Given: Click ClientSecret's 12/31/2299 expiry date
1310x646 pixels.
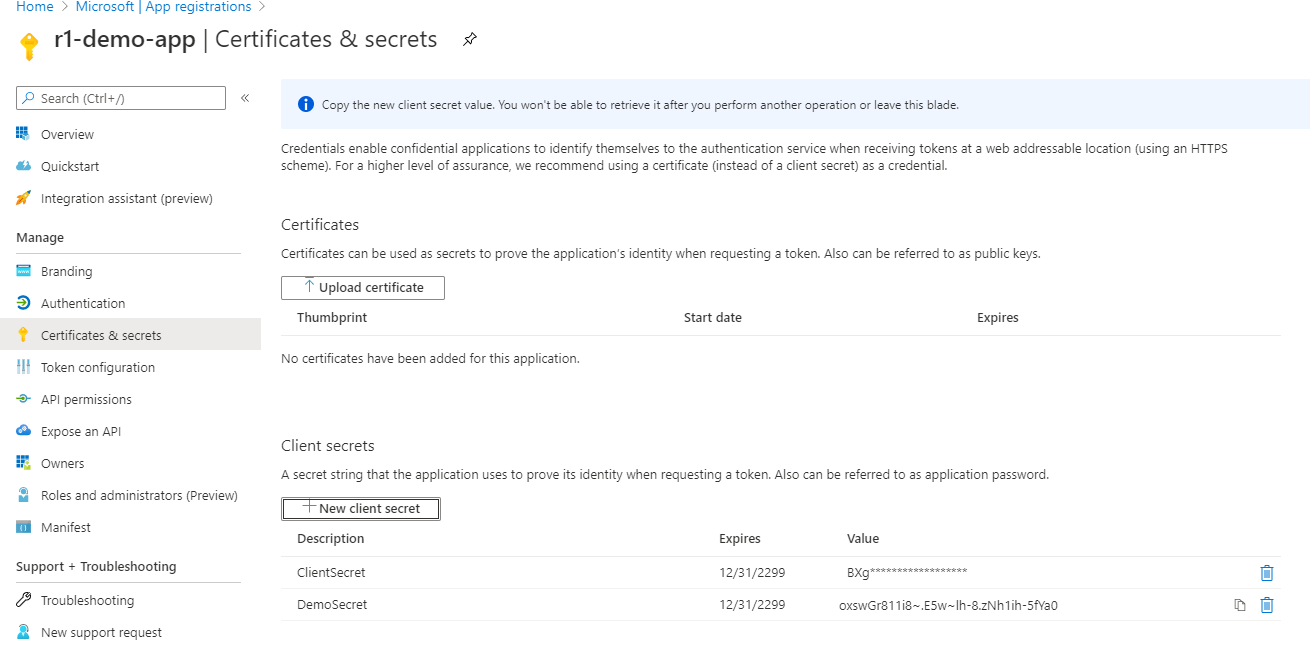Looking at the screenshot, I should click(752, 573).
